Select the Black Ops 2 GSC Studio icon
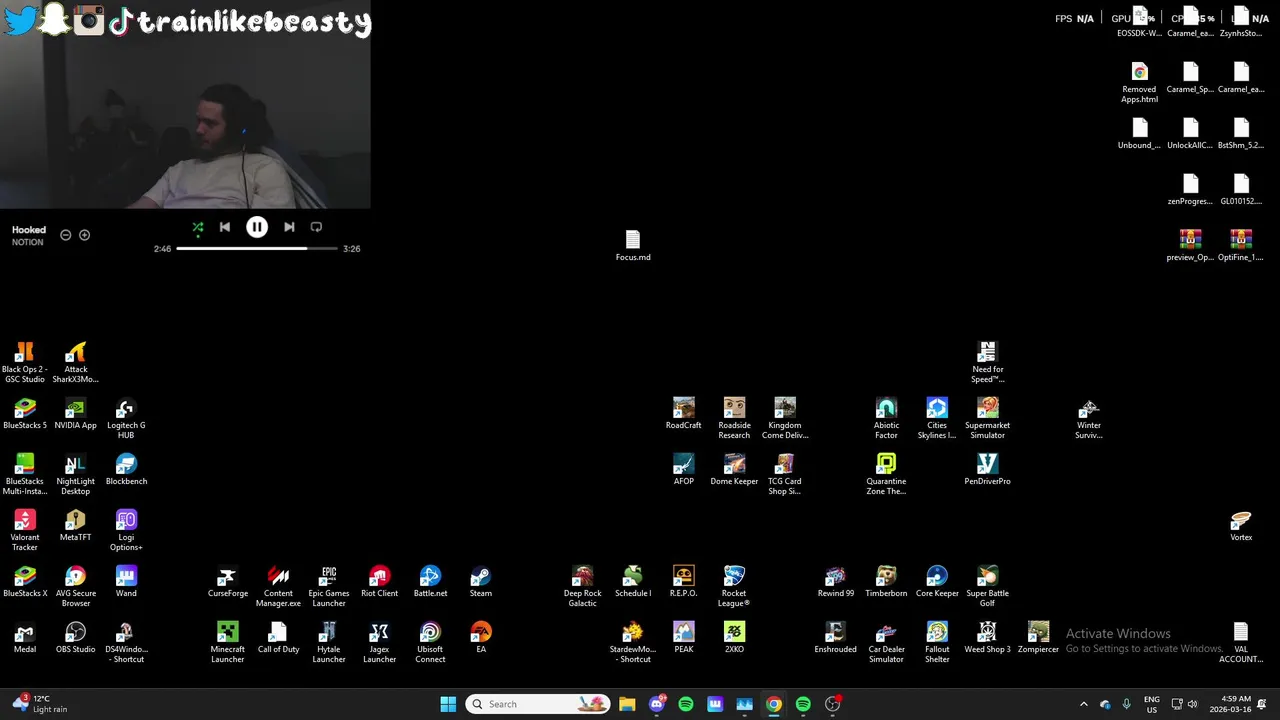 [x=25, y=362]
